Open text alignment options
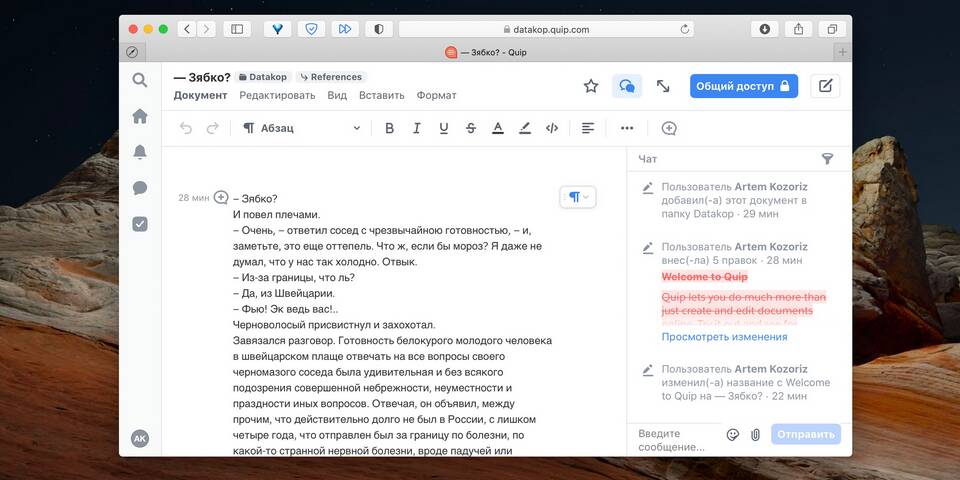Viewport: 960px width, 480px height. pos(588,128)
